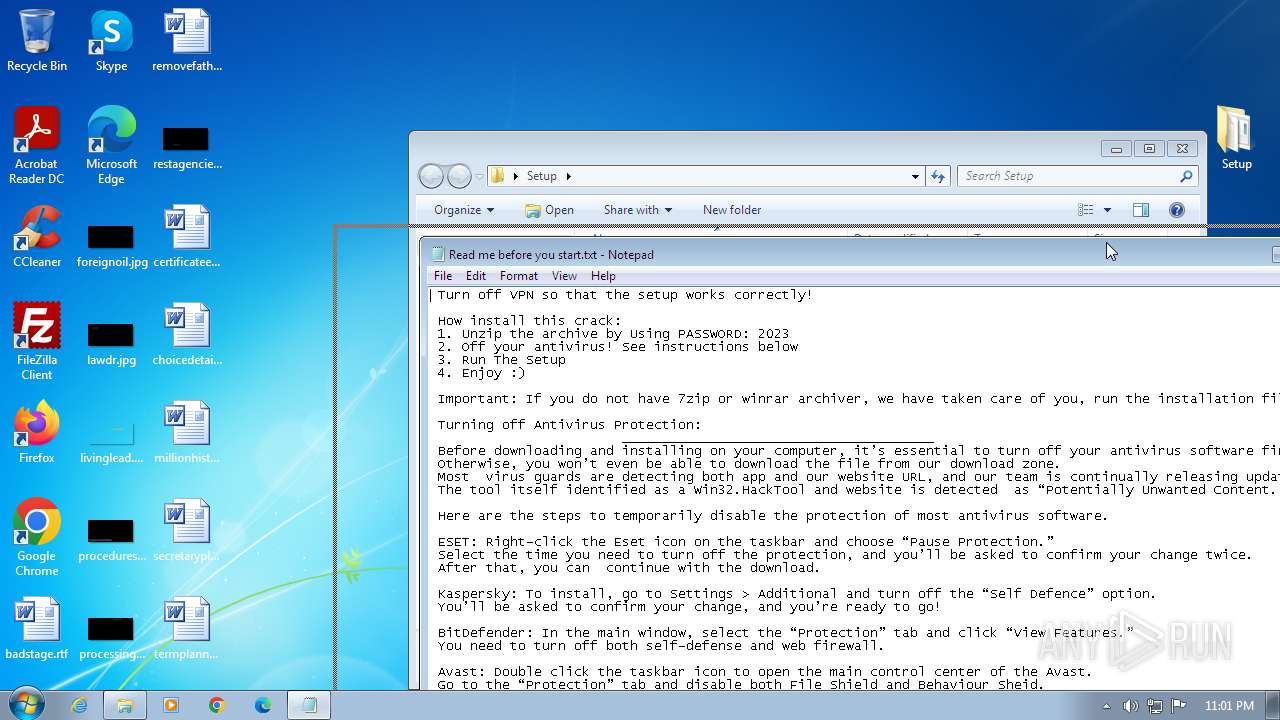Click the Open button in Explorer toolbar
This screenshot has width=1280, height=720.
549,210
